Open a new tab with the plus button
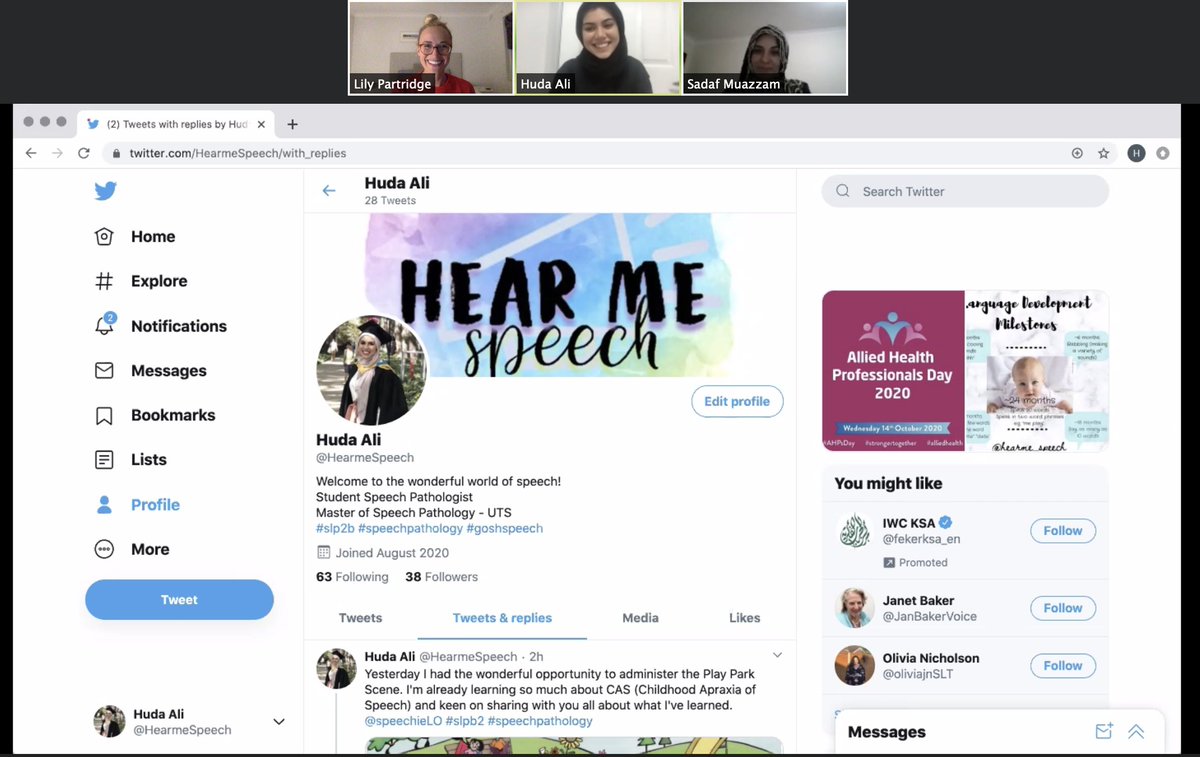This screenshot has height=757, width=1200. (292, 124)
